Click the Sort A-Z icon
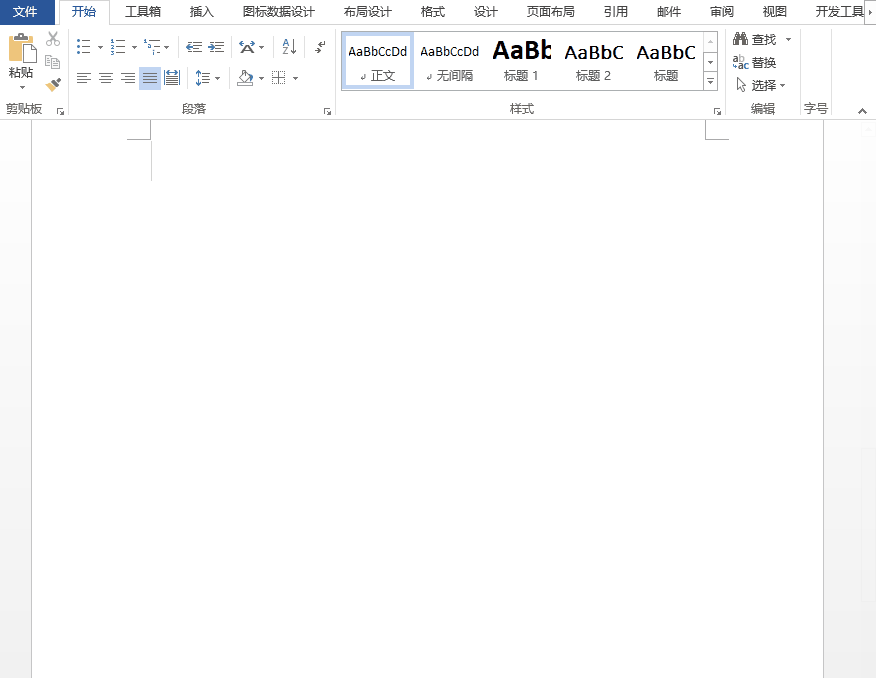 tap(289, 47)
